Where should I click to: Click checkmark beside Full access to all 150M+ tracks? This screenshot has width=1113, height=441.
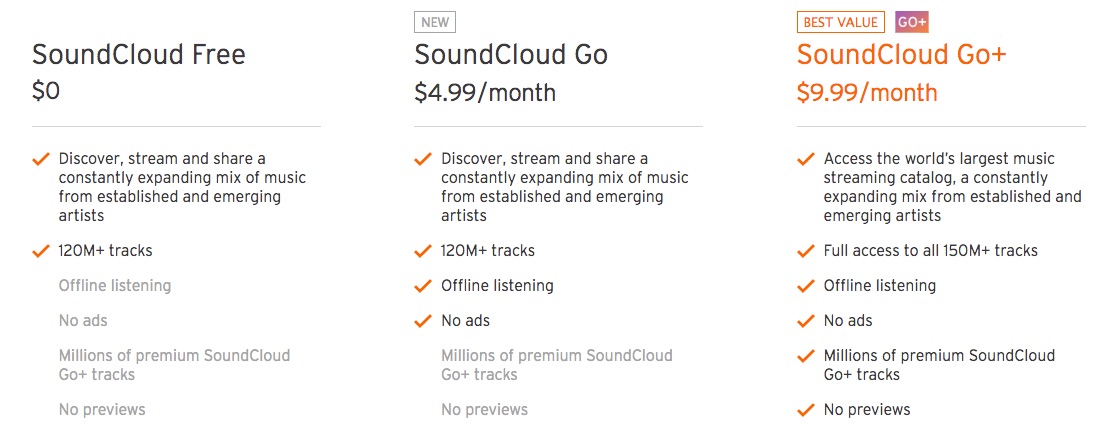[x=806, y=250]
